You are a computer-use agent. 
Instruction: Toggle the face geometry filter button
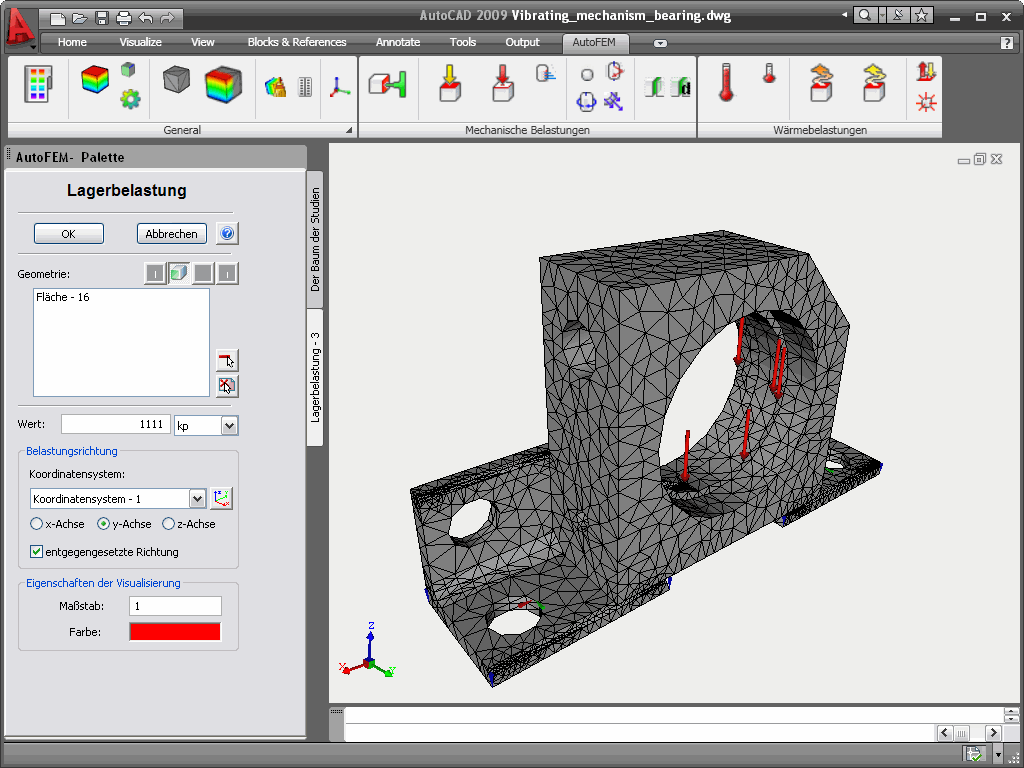click(179, 273)
